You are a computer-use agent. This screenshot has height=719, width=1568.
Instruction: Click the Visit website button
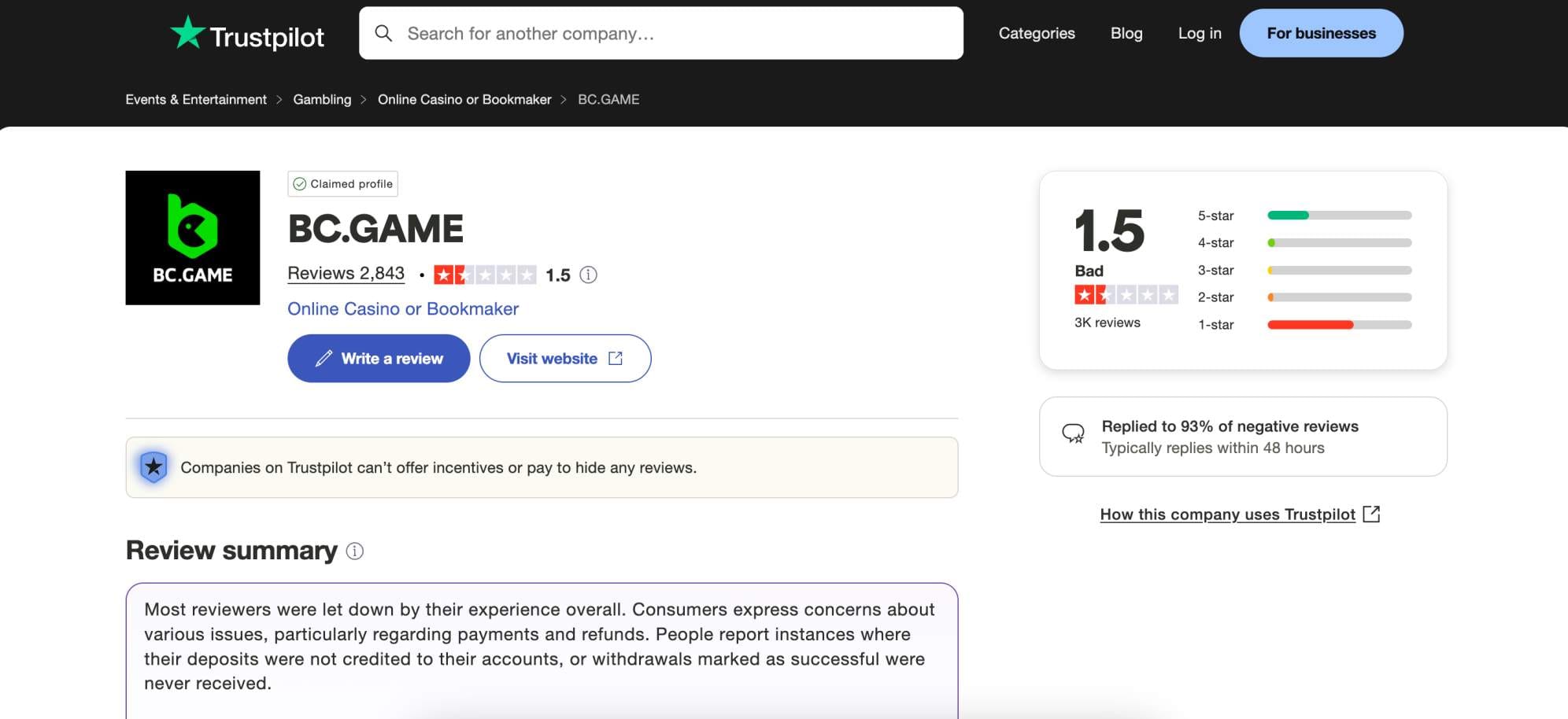point(565,359)
